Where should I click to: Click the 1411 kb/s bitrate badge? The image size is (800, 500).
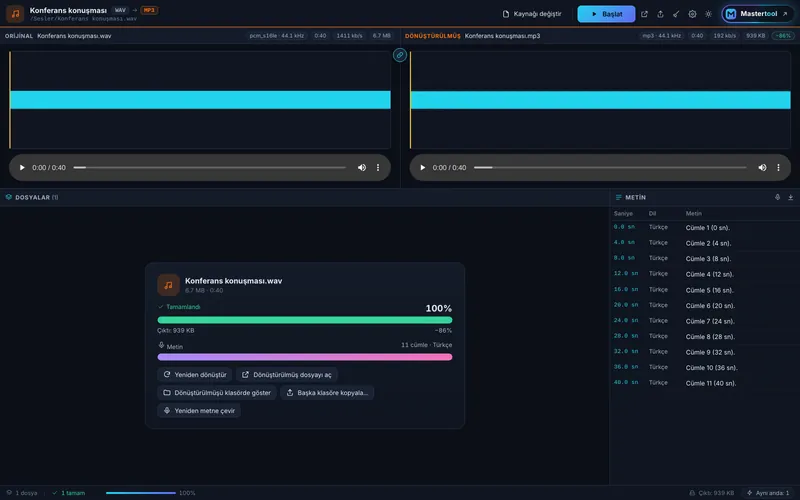click(x=349, y=36)
